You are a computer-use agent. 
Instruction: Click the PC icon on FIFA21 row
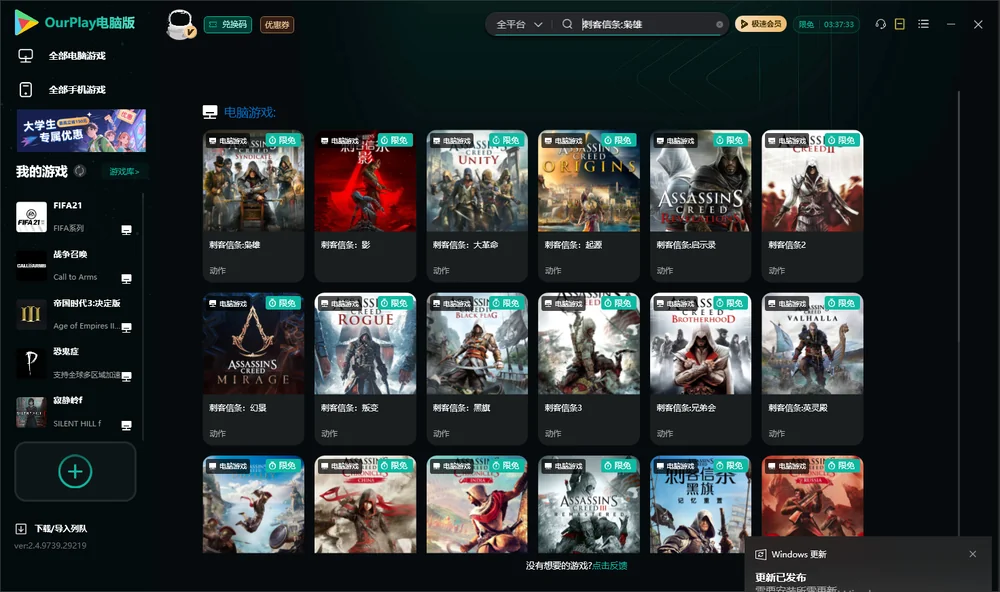(126, 230)
